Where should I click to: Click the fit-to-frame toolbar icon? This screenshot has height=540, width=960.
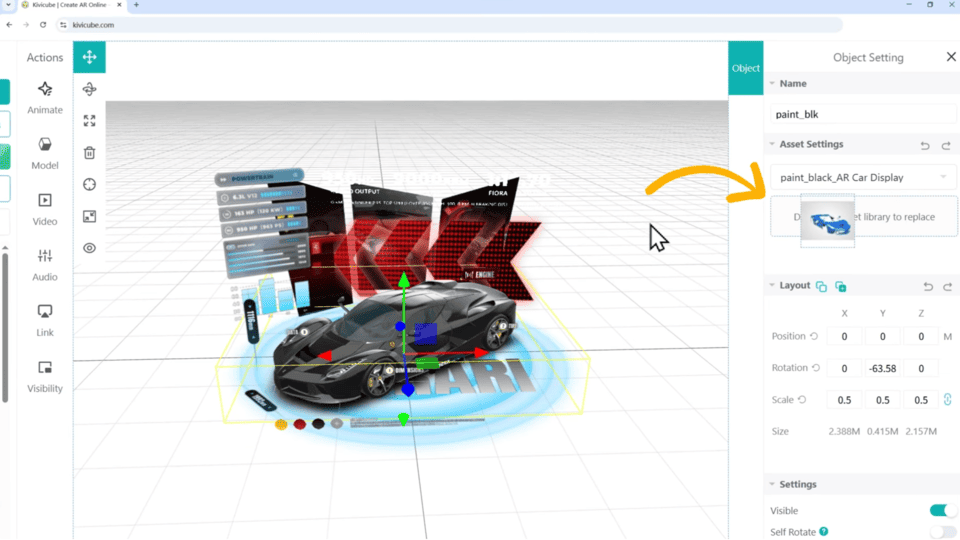(89, 216)
